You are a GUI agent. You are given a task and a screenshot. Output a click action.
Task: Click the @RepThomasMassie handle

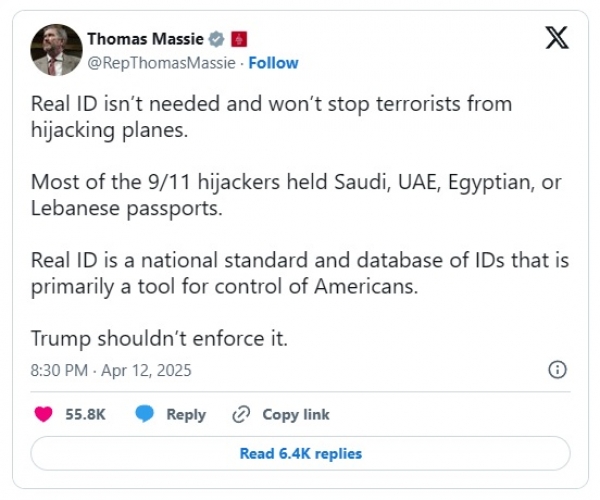point(160,62)
